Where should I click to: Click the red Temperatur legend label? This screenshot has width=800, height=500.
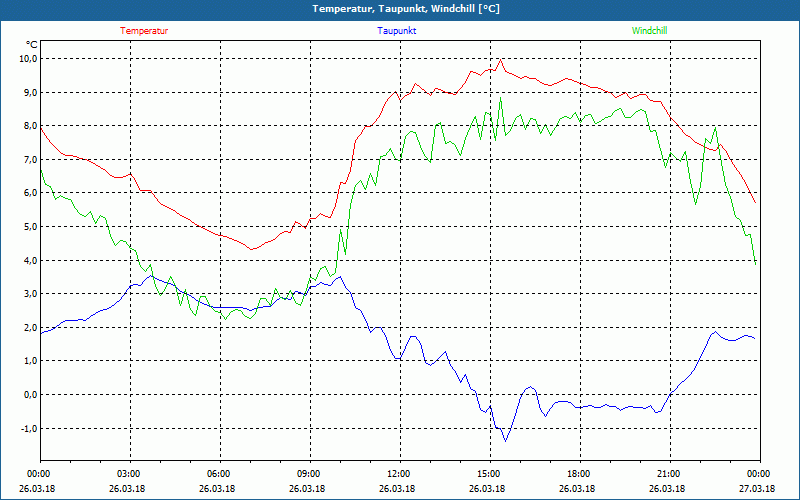[x=144, y=31]
